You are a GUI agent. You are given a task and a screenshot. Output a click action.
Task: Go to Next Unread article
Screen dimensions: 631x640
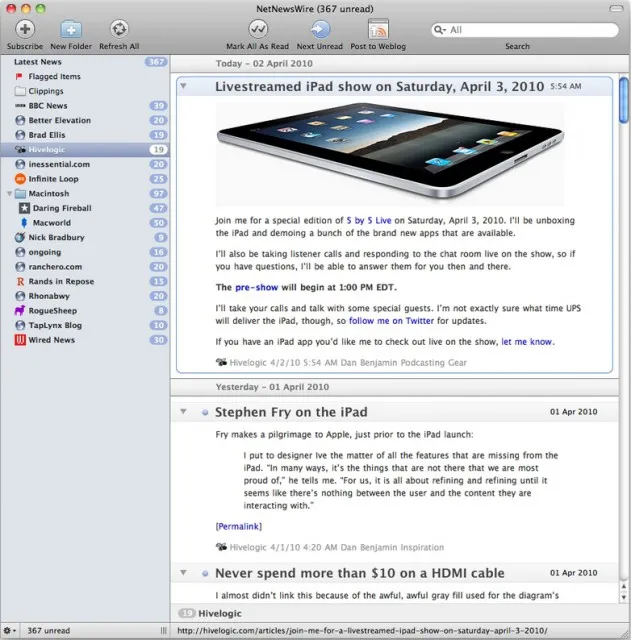coord(320,29)
